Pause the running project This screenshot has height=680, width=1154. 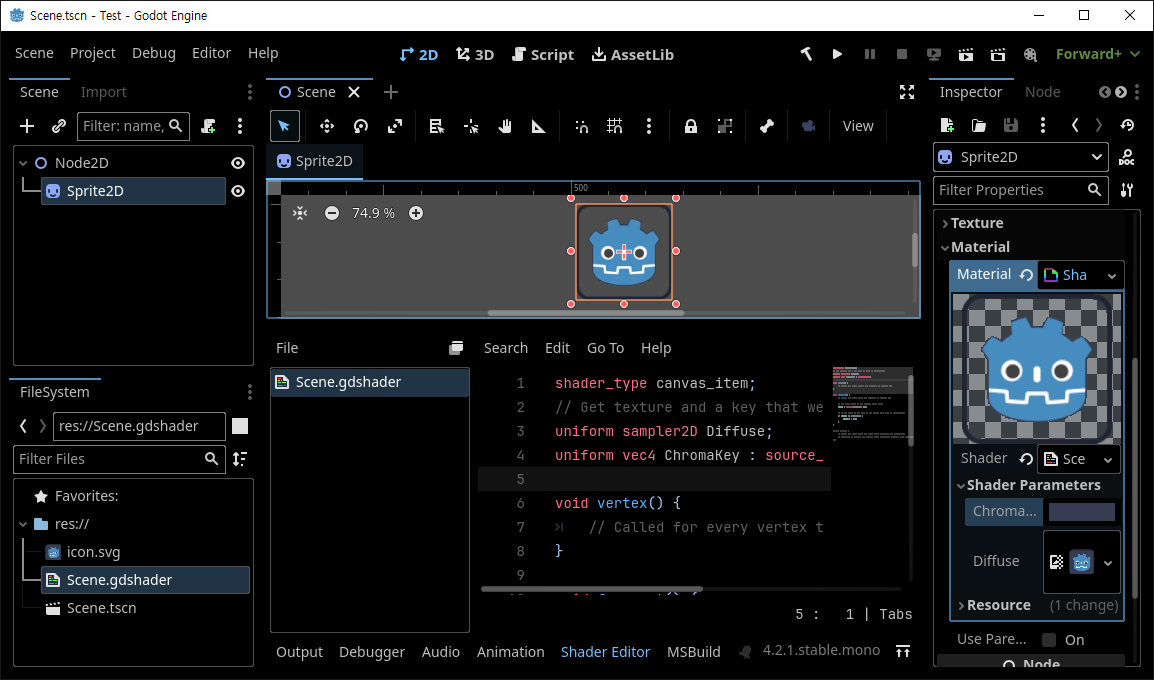pyautogui.click(x=870, y=54)
